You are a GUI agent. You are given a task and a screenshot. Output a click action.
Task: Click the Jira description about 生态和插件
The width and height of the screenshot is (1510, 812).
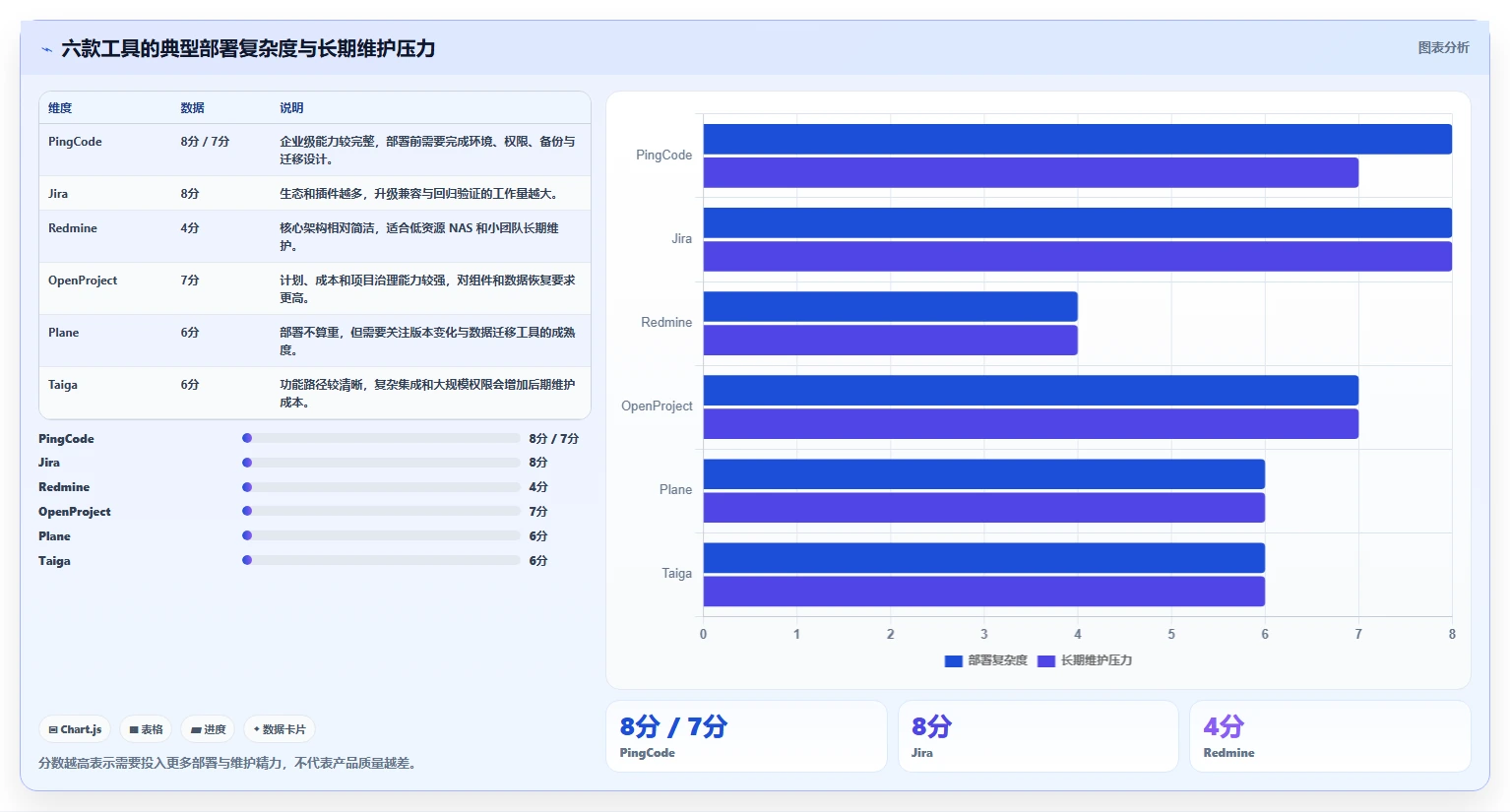click(421, 194)
